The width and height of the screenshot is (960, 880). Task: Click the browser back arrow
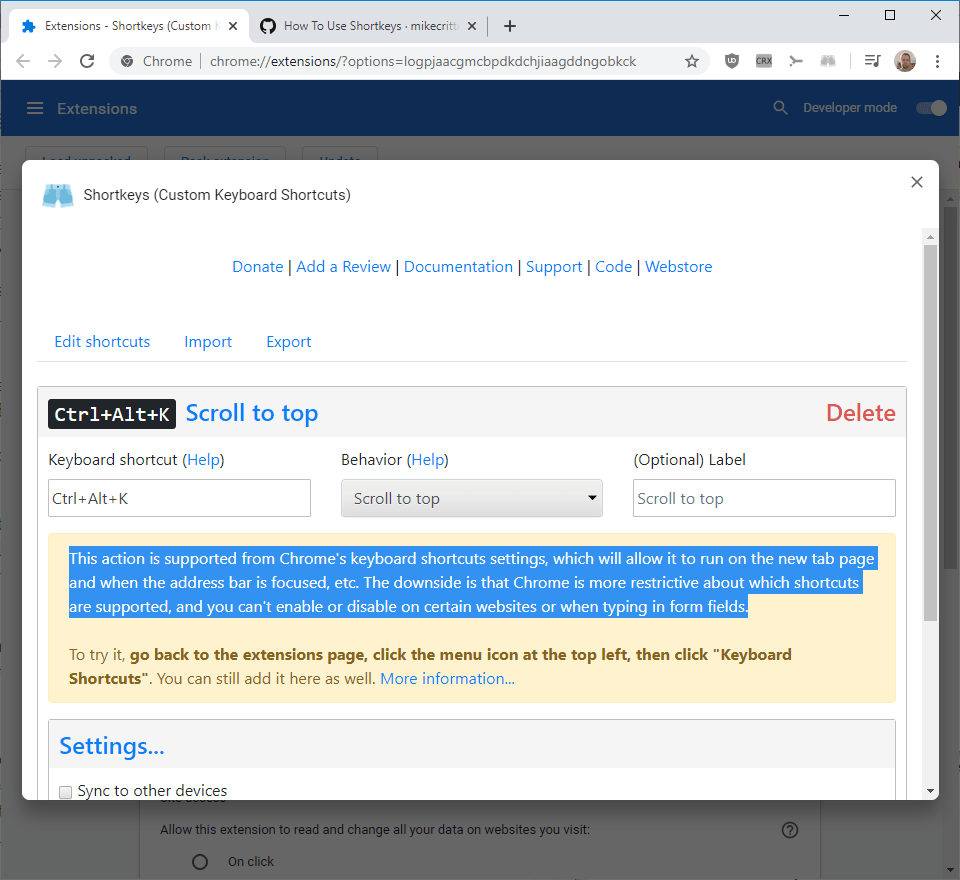tap(23, 61)
